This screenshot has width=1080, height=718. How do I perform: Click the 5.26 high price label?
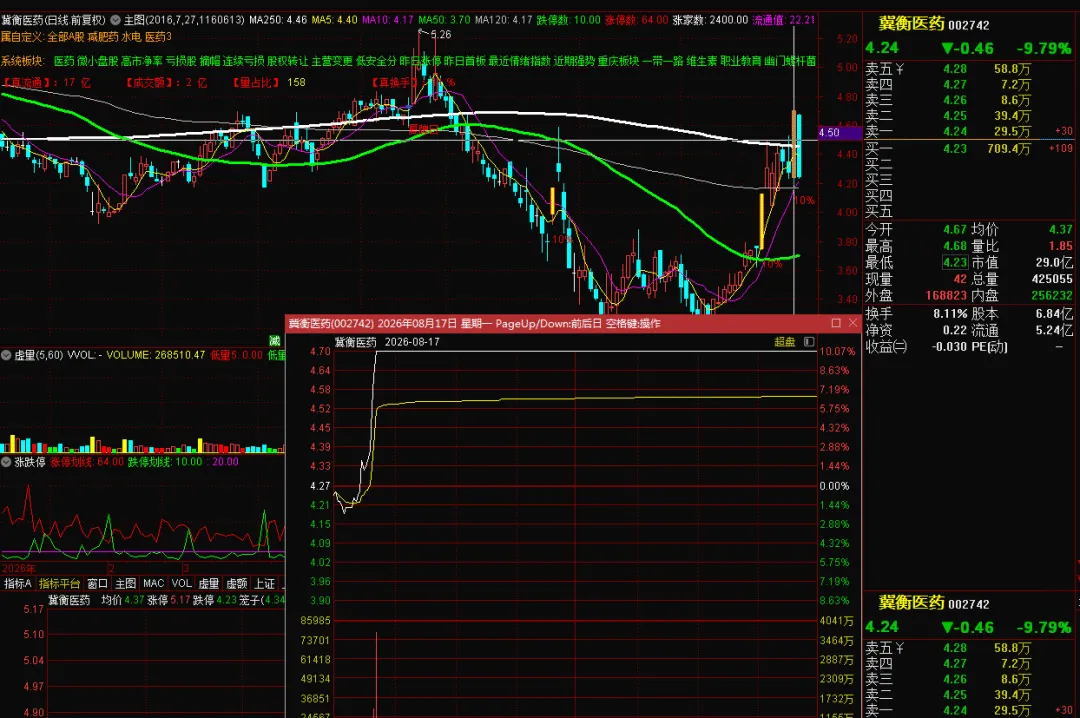click(x=441, y=34)
